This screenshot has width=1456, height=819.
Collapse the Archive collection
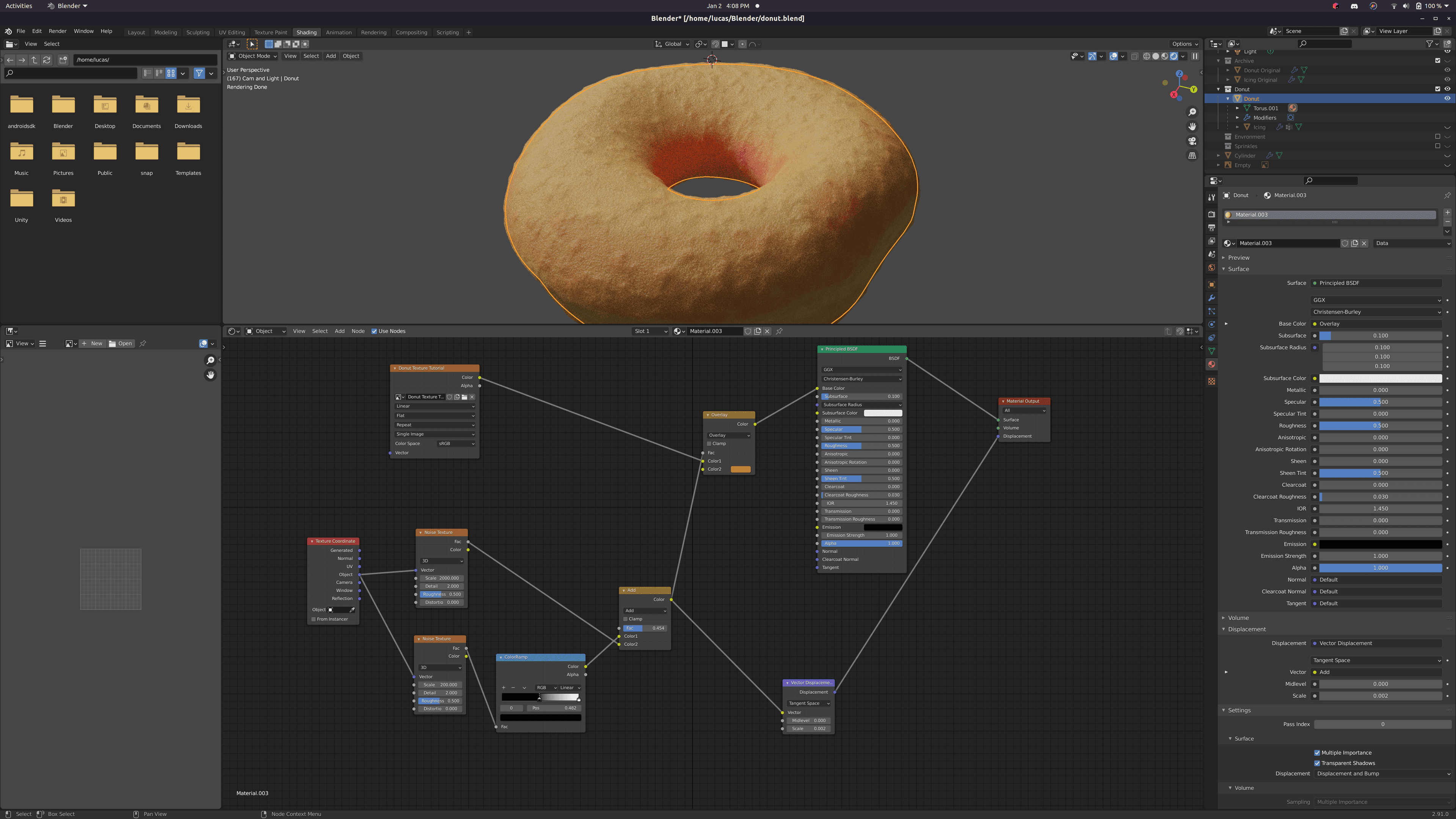[x=1218, y=61]
